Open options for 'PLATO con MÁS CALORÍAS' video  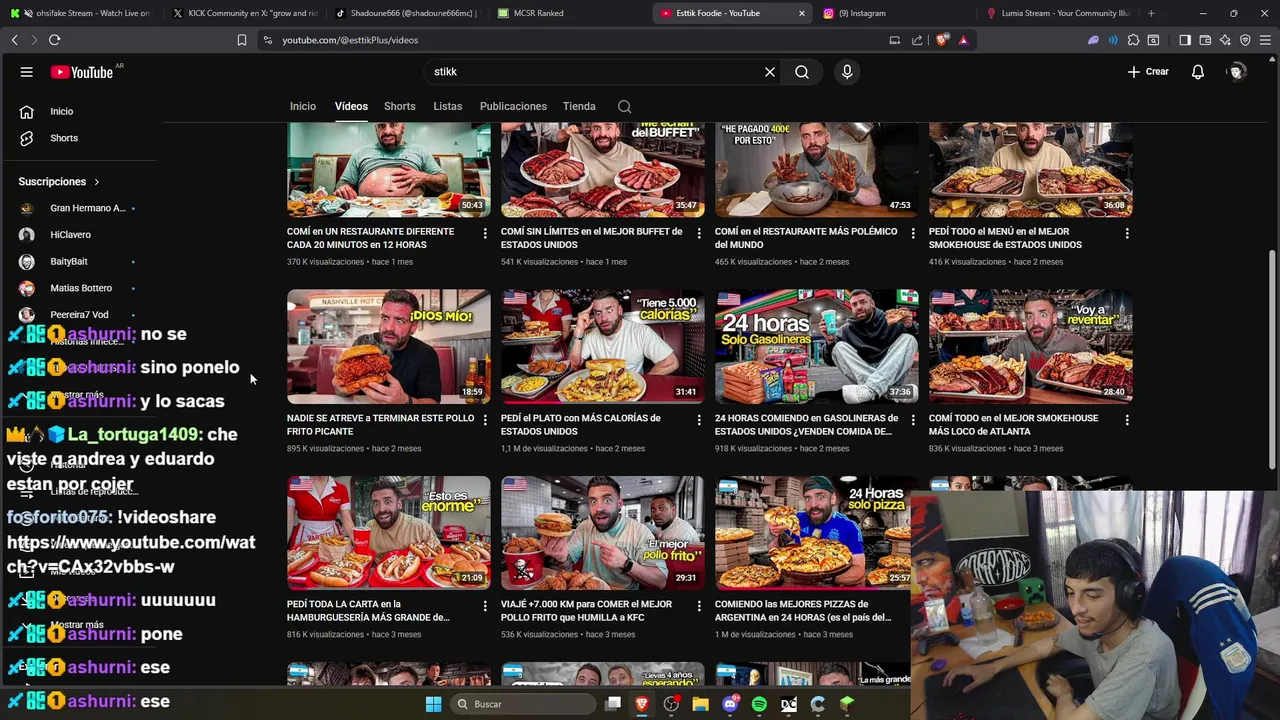point(699,420)
